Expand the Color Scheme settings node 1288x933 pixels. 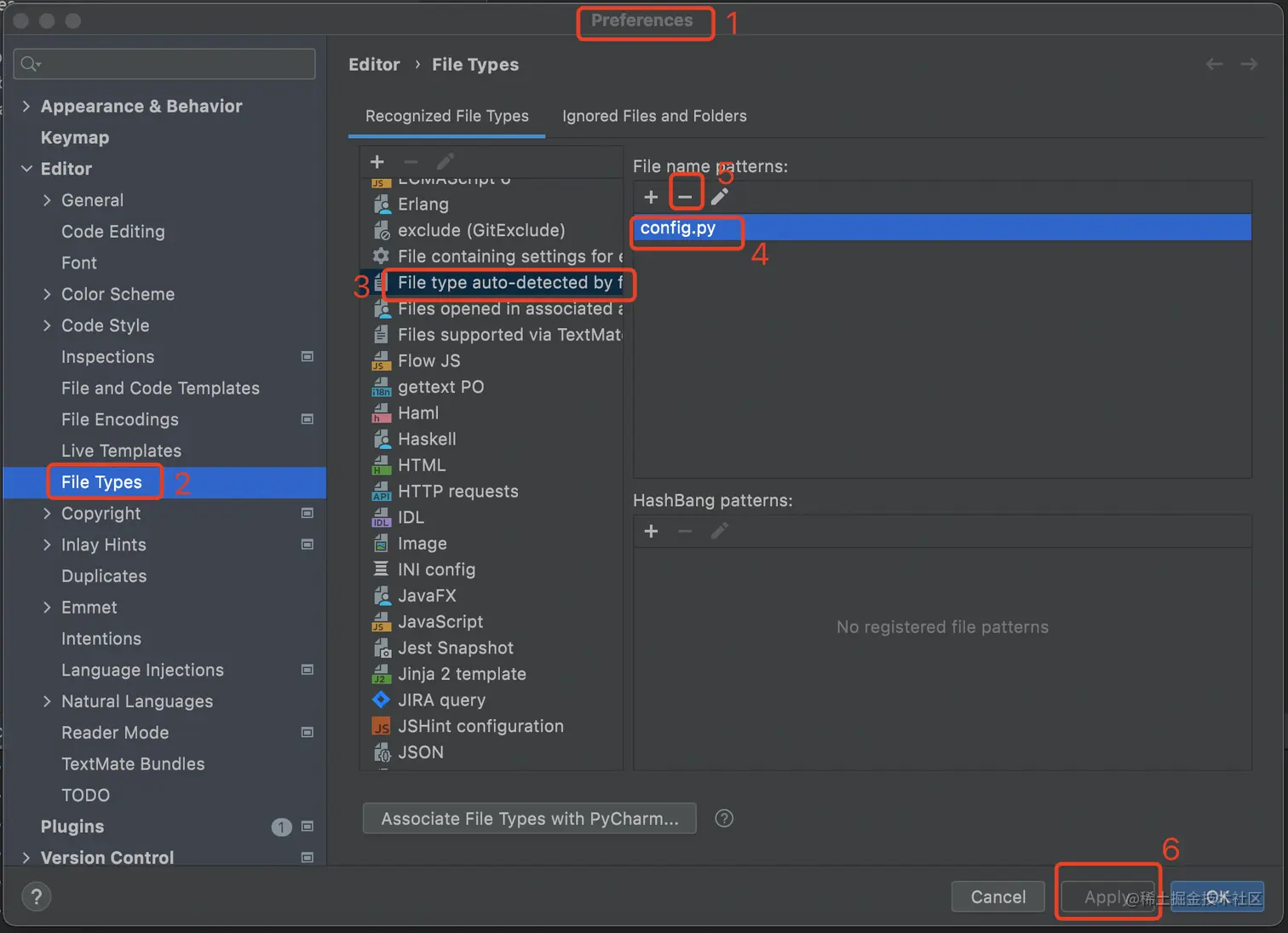click(47, 294)
